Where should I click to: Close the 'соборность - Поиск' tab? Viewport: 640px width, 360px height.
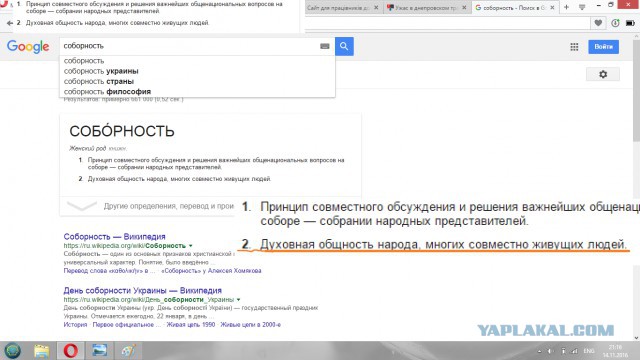click(x=552, y=7)
